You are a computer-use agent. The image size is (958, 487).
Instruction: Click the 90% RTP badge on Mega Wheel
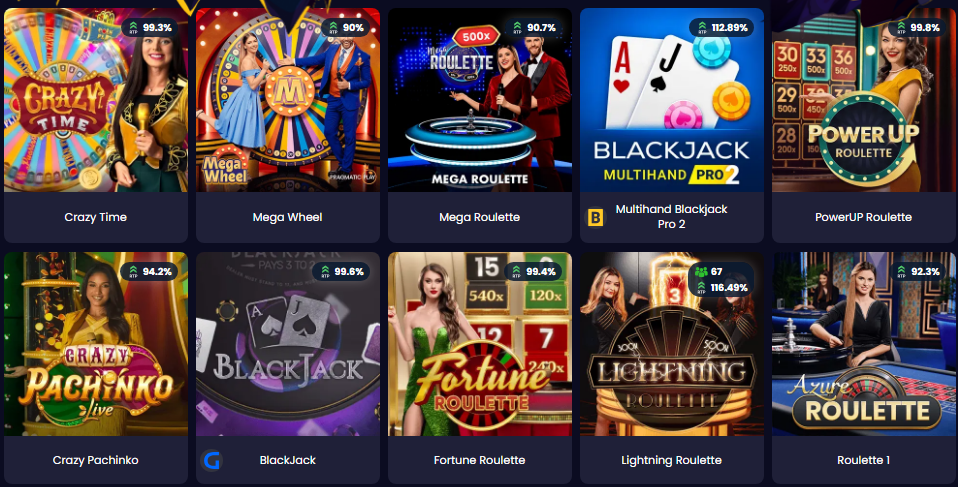(346, 27)
